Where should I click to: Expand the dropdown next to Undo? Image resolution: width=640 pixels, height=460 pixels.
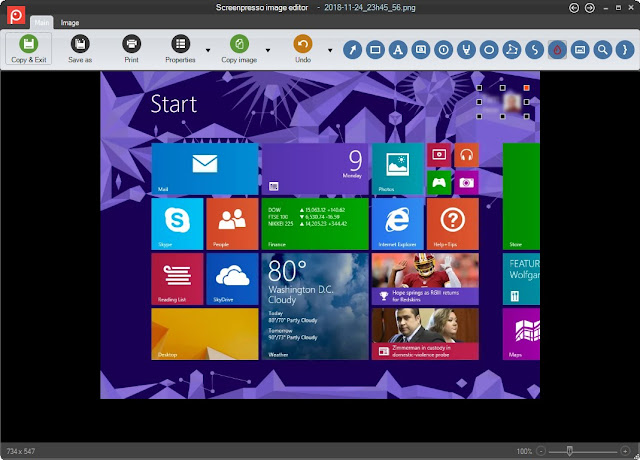330,50
